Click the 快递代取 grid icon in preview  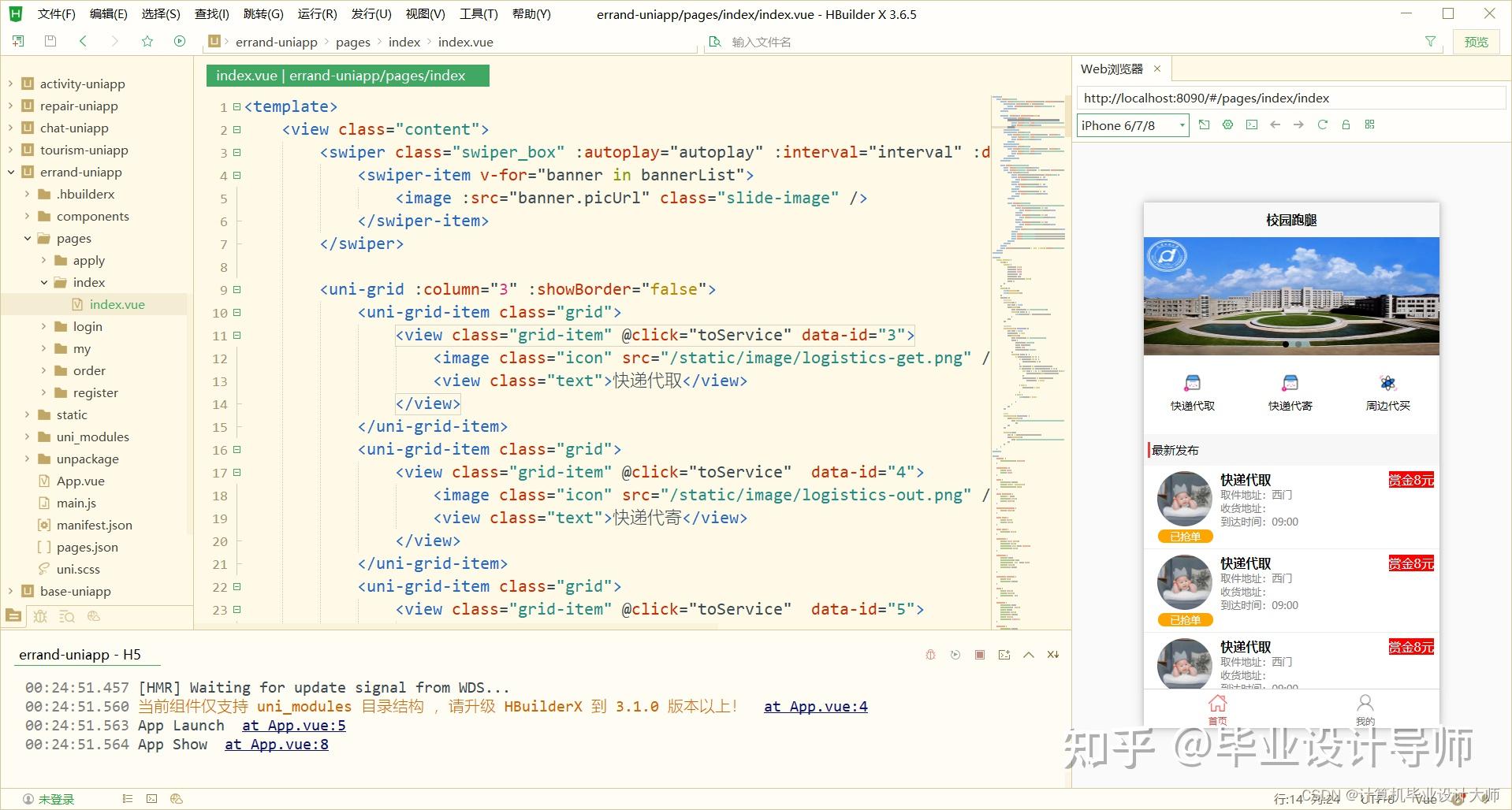tap(1192, 384)
